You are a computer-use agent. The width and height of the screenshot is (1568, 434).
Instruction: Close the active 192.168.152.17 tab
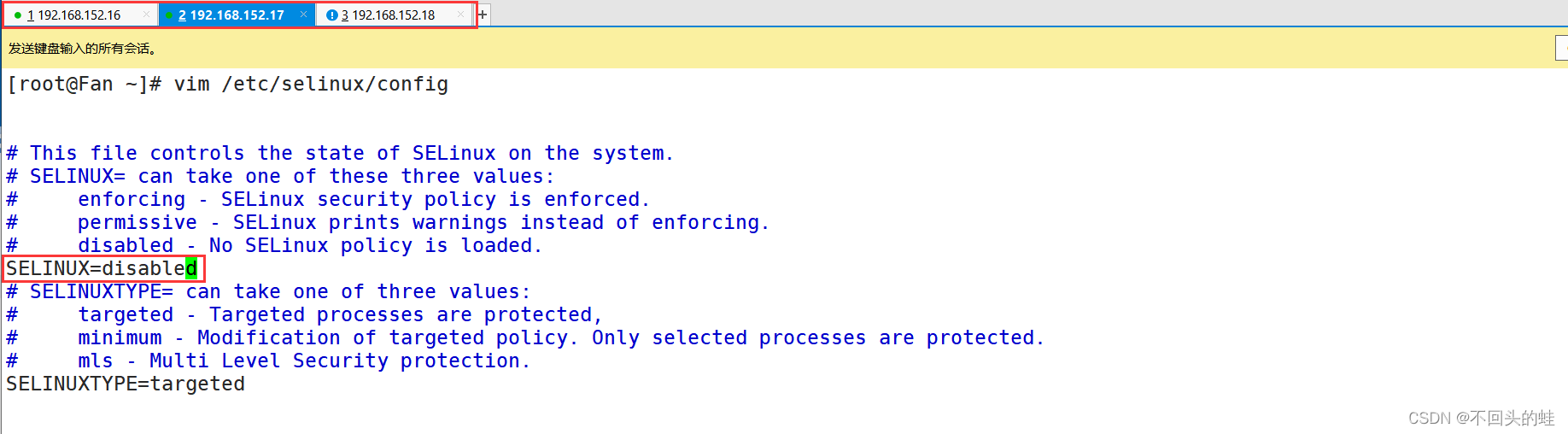pyautogui.click(x=303, y=15)
